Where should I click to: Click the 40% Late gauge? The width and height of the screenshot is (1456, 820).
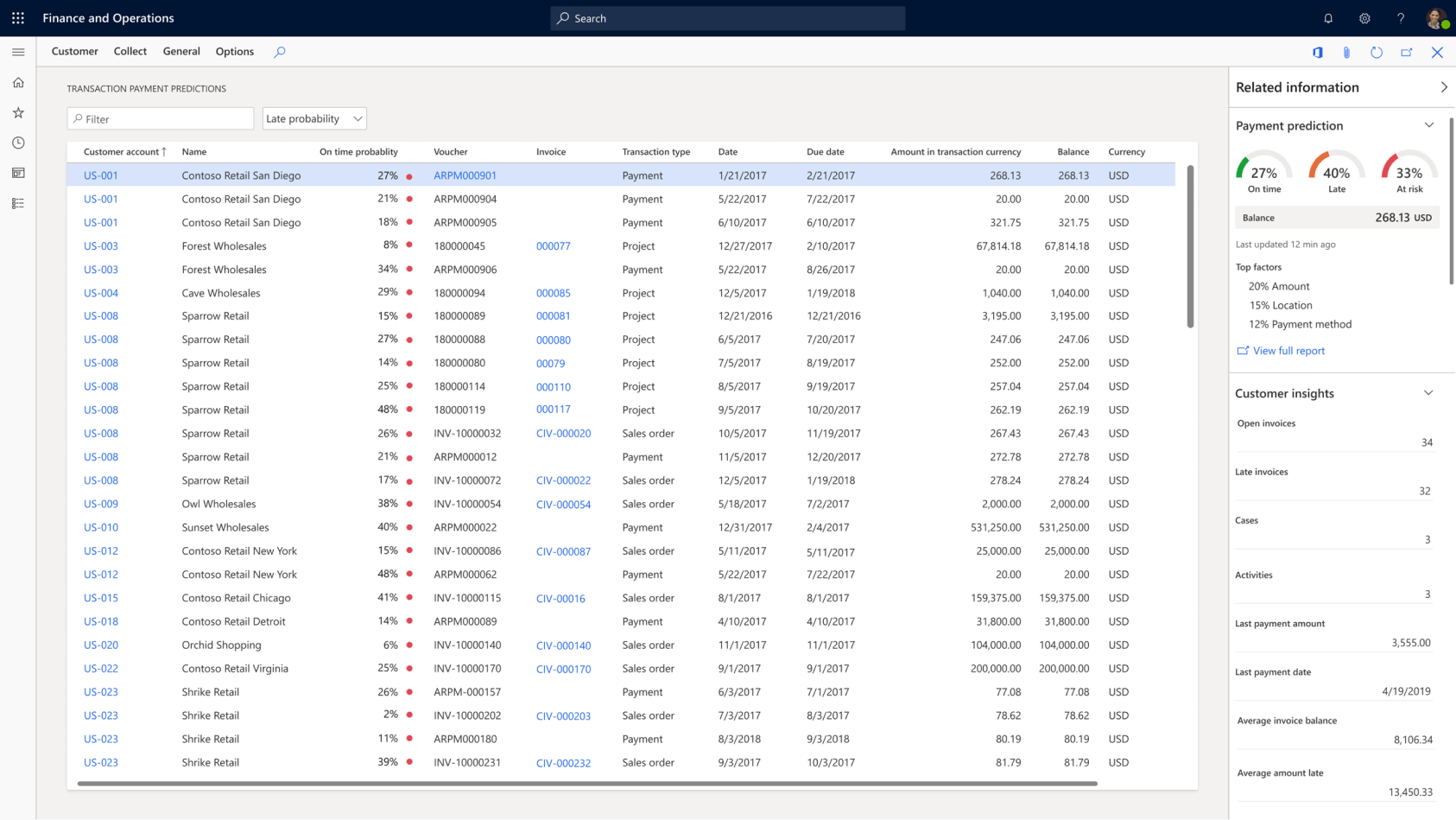(x=1337, y=171)
